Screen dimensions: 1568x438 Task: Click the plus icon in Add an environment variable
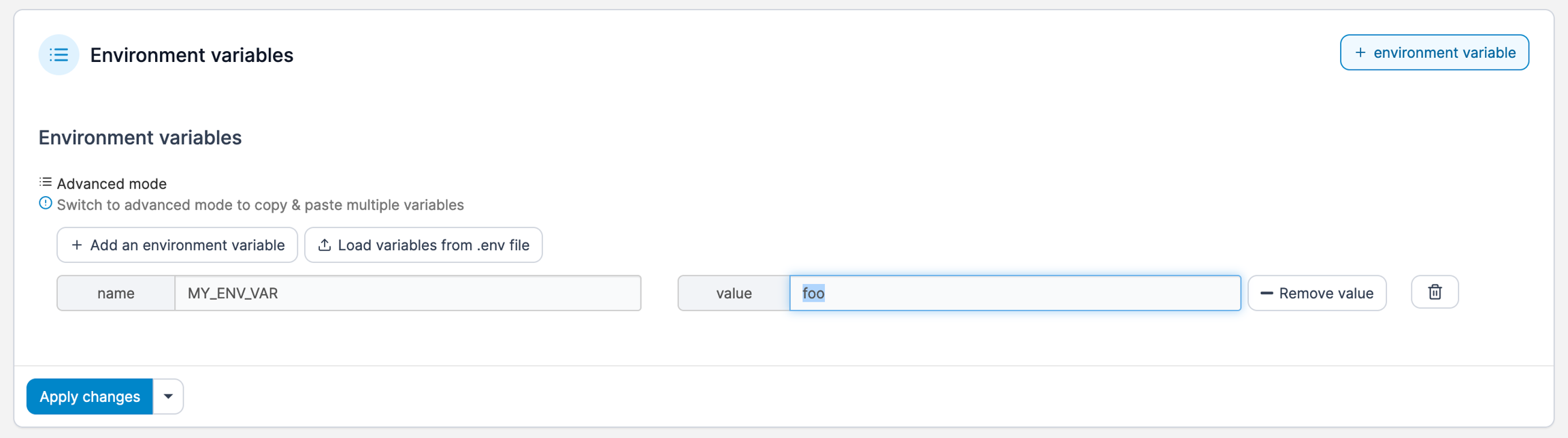click(77, 245)
